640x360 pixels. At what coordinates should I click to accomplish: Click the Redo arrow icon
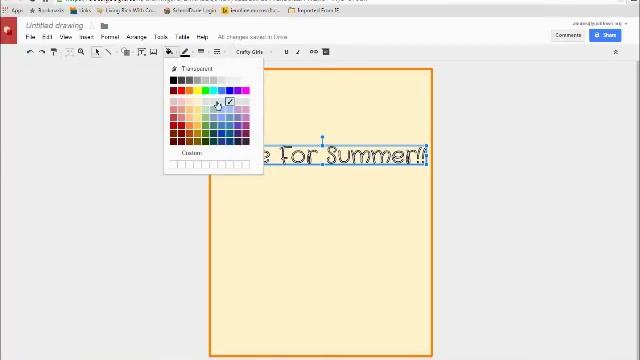click(x=42, y=52)
